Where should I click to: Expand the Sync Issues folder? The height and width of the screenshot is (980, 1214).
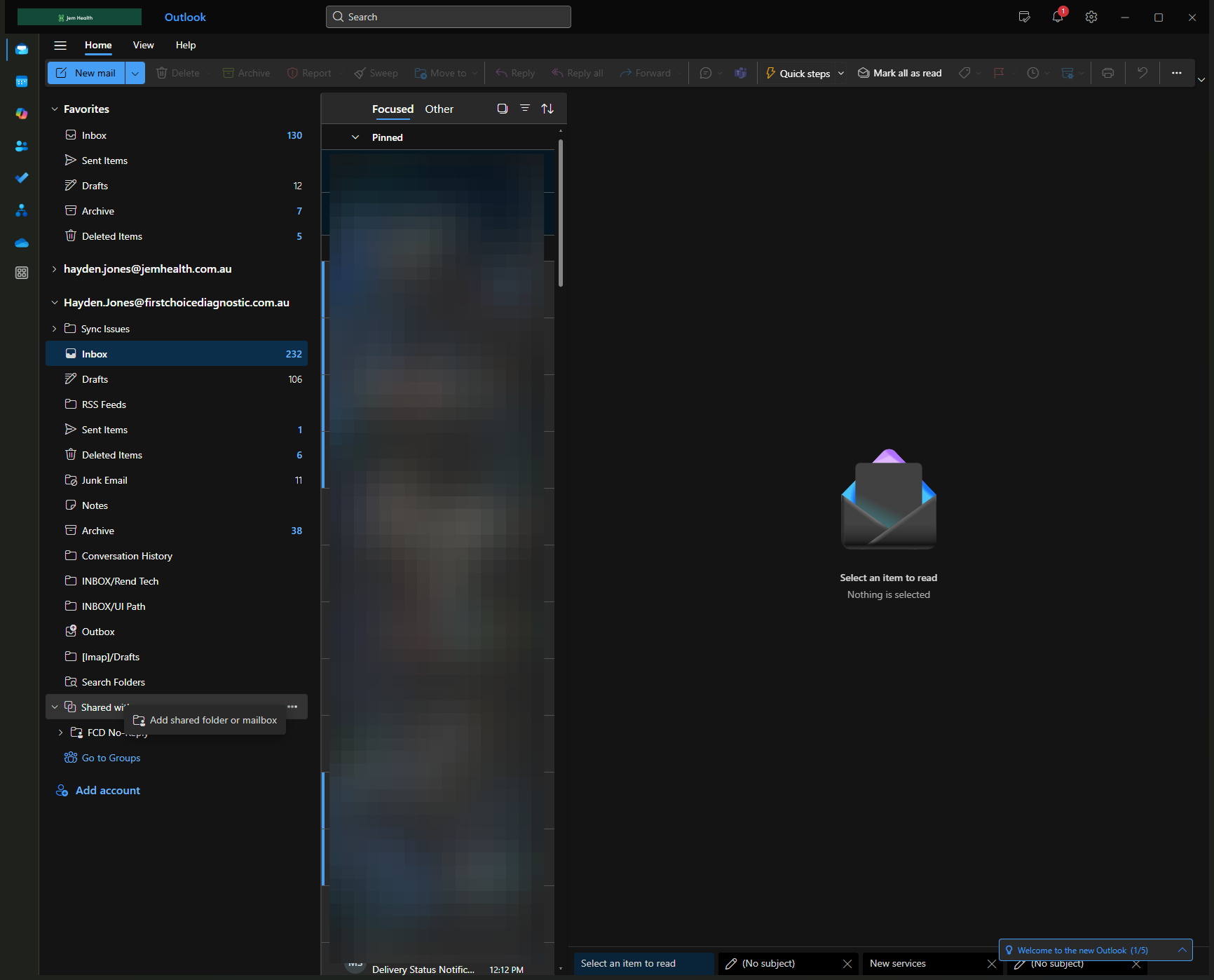coord(55,329)
